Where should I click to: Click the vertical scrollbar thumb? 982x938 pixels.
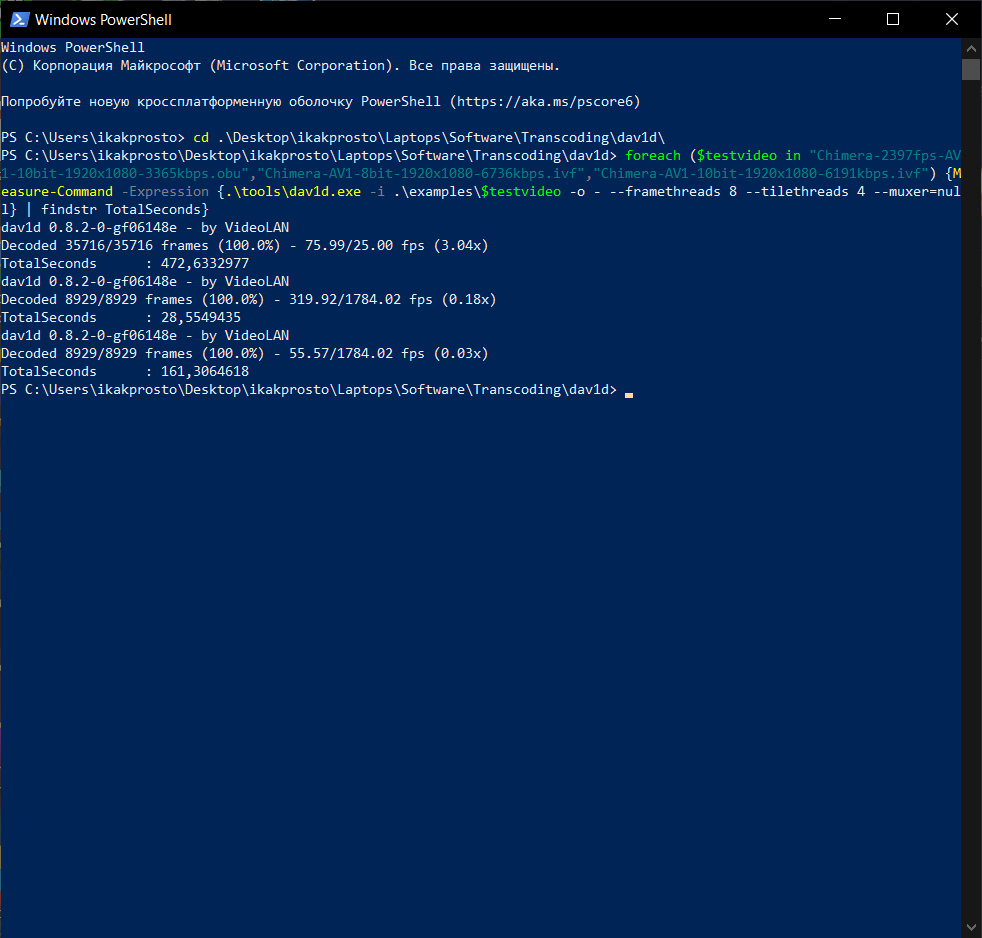point(971,70)
